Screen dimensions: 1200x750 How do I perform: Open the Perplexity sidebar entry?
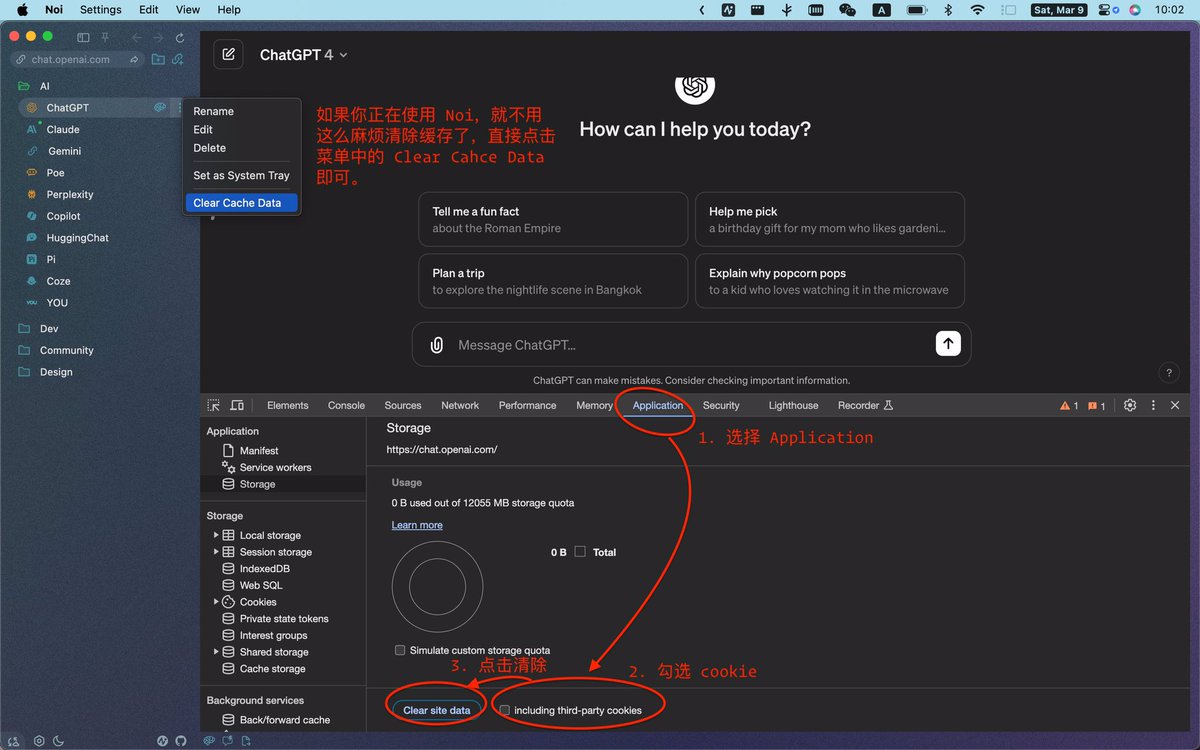70,194
